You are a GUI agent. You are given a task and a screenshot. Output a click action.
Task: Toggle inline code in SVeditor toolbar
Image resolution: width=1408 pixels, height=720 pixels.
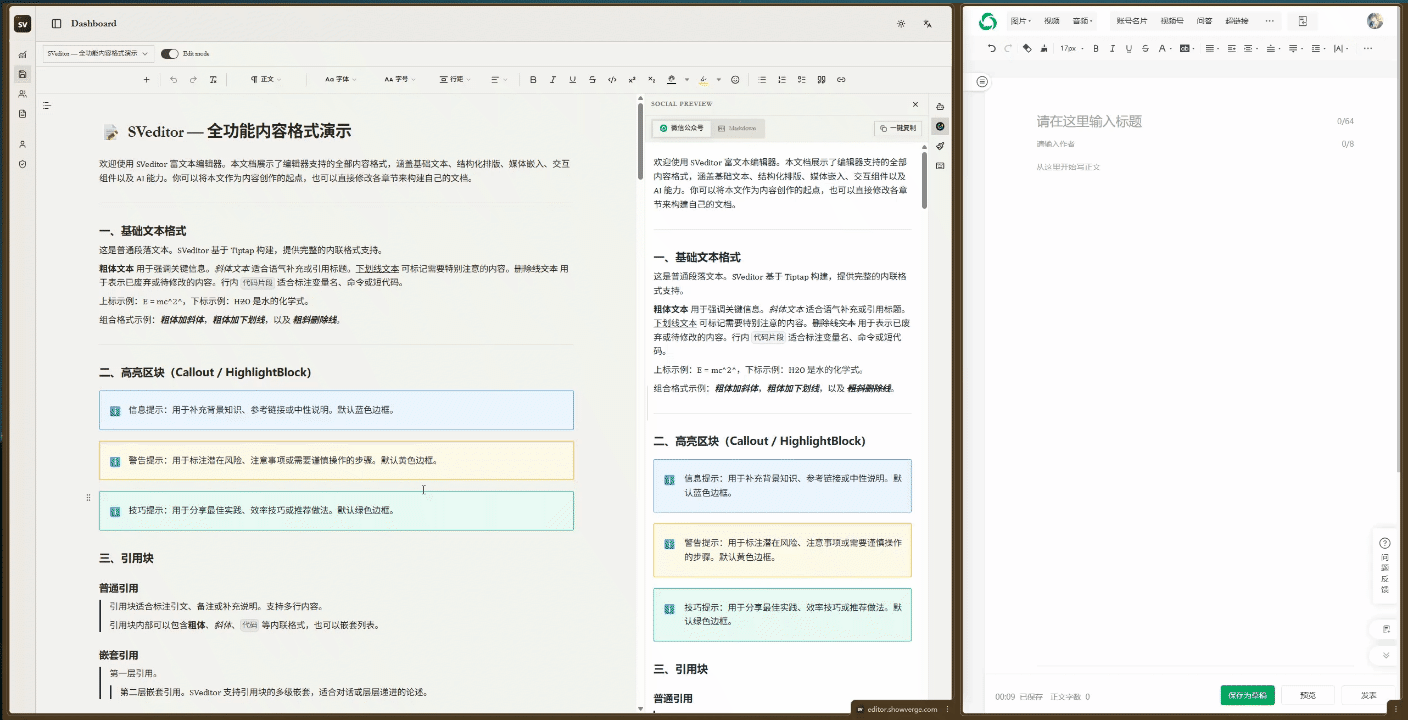coord(612,79)
